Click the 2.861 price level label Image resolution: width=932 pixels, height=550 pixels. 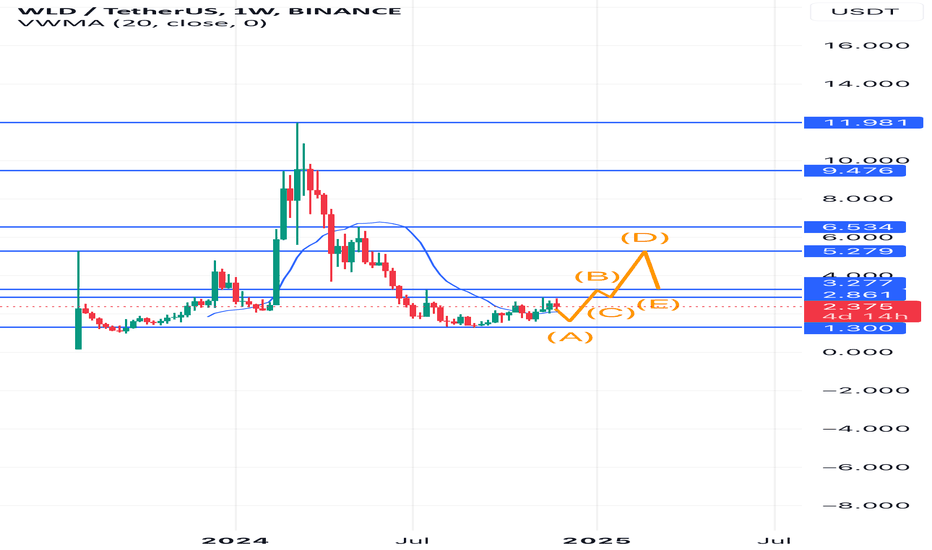click(855, 295)
